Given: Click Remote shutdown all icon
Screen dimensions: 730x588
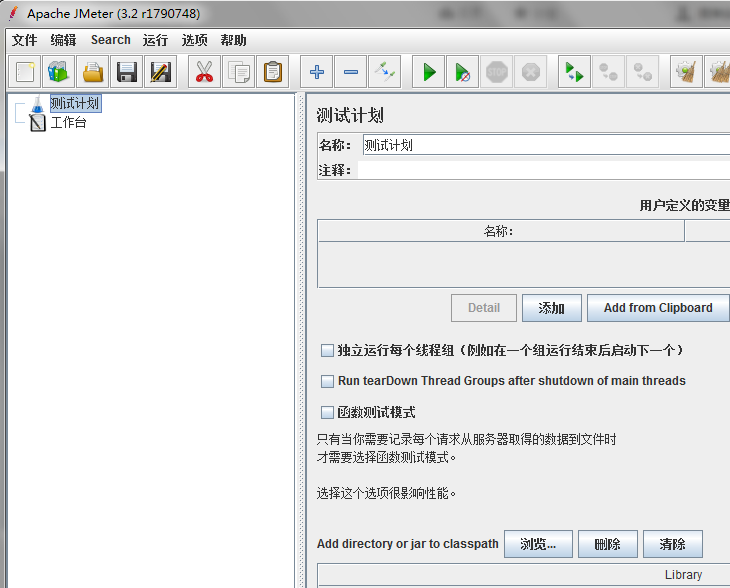Looking at the screenshot, I should 642,72.
